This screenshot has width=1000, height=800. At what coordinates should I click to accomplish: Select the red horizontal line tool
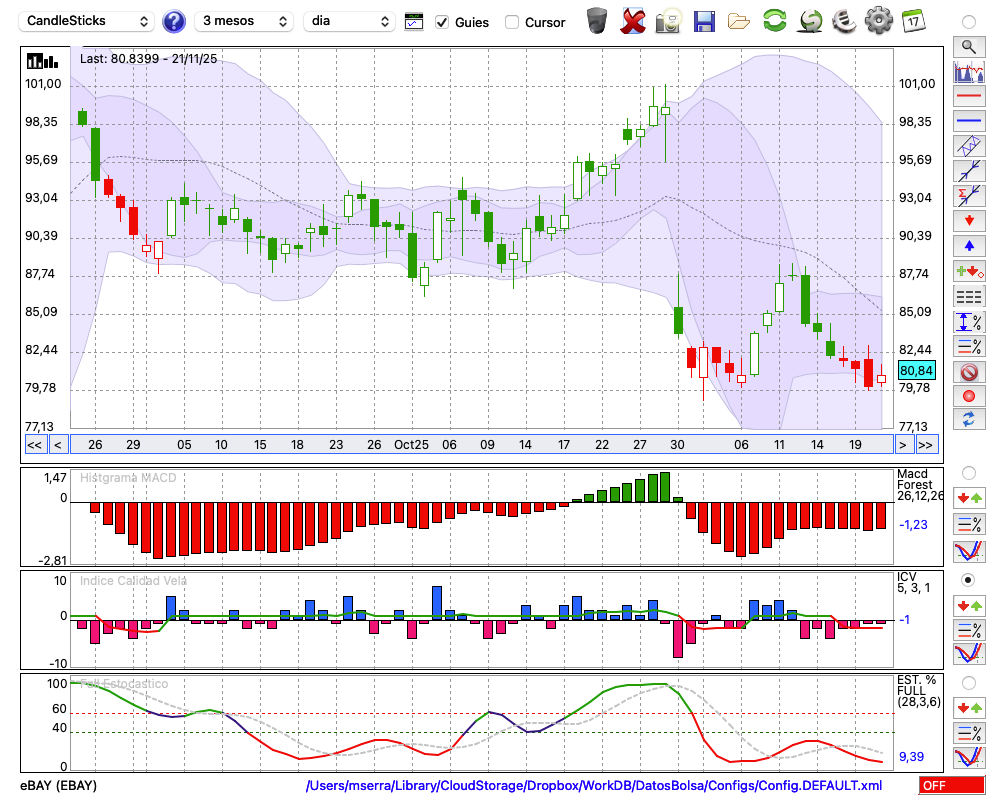click(968, 97)
